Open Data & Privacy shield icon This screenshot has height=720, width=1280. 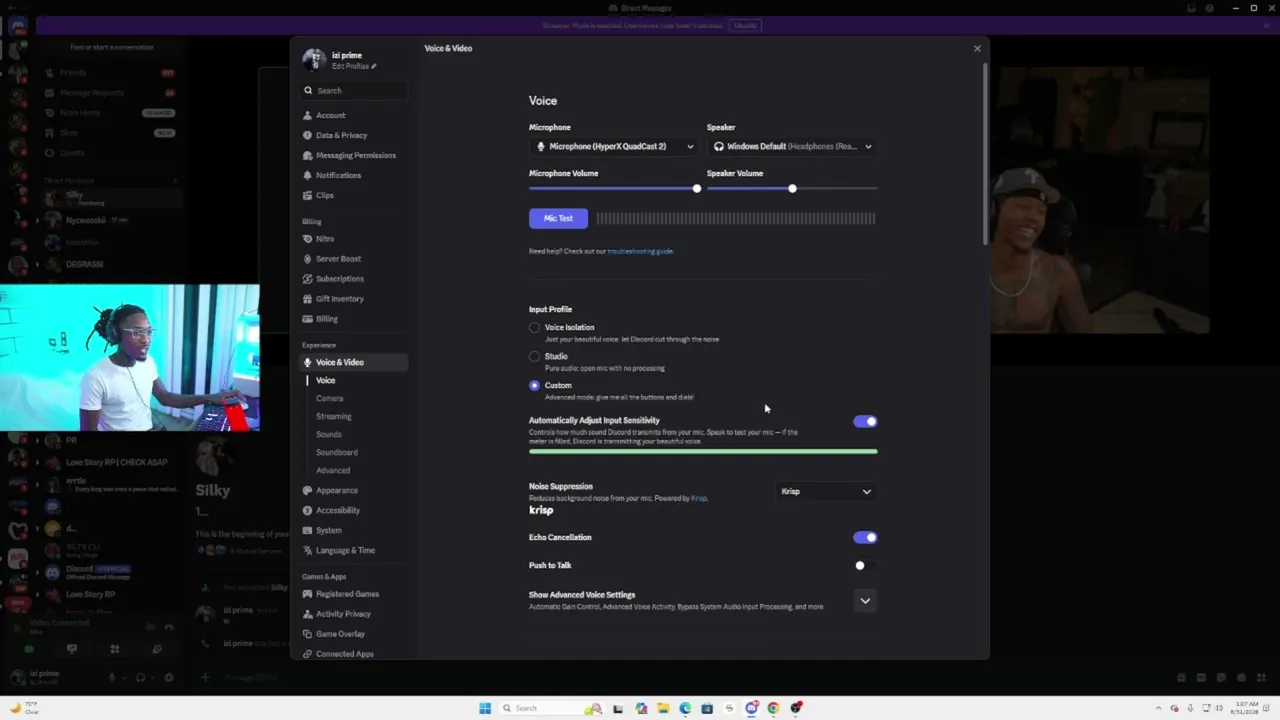[x=308, y=135]
